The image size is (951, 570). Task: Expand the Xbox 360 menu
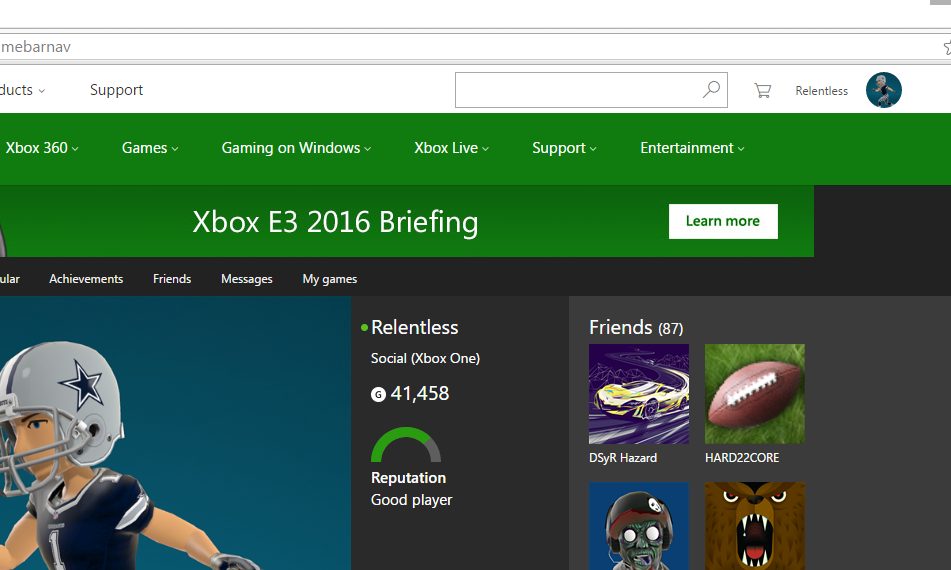pyautogui.click(x=42, y=148)
